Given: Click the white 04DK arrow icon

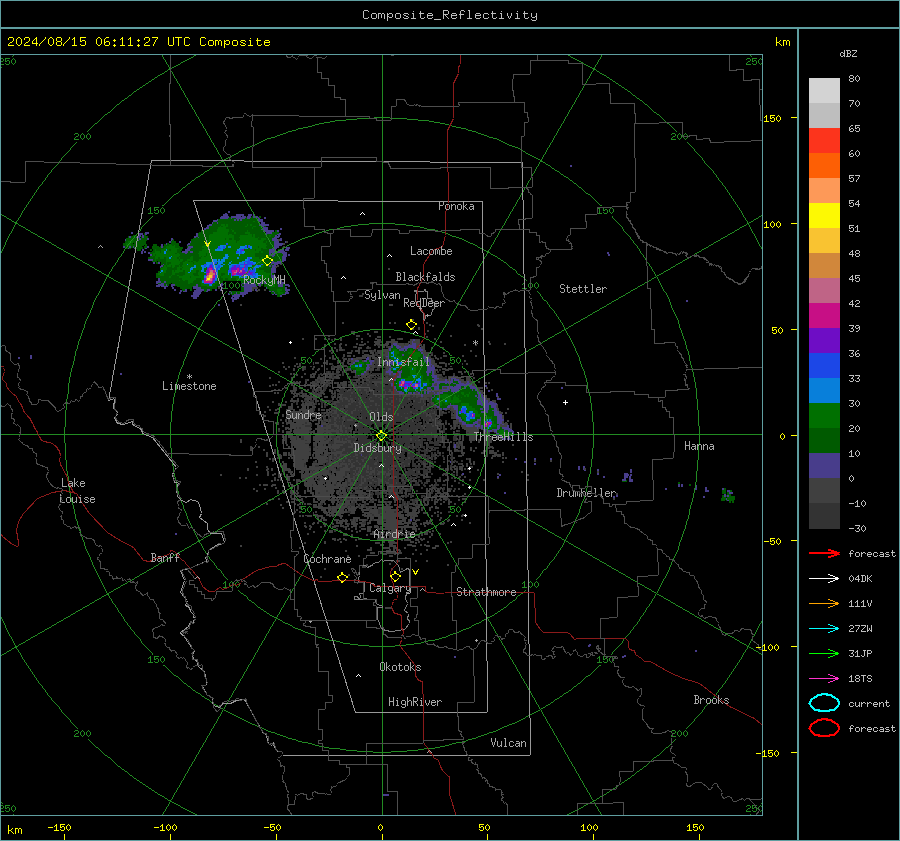Looking at the screenshot, I should tap(824, 579).
